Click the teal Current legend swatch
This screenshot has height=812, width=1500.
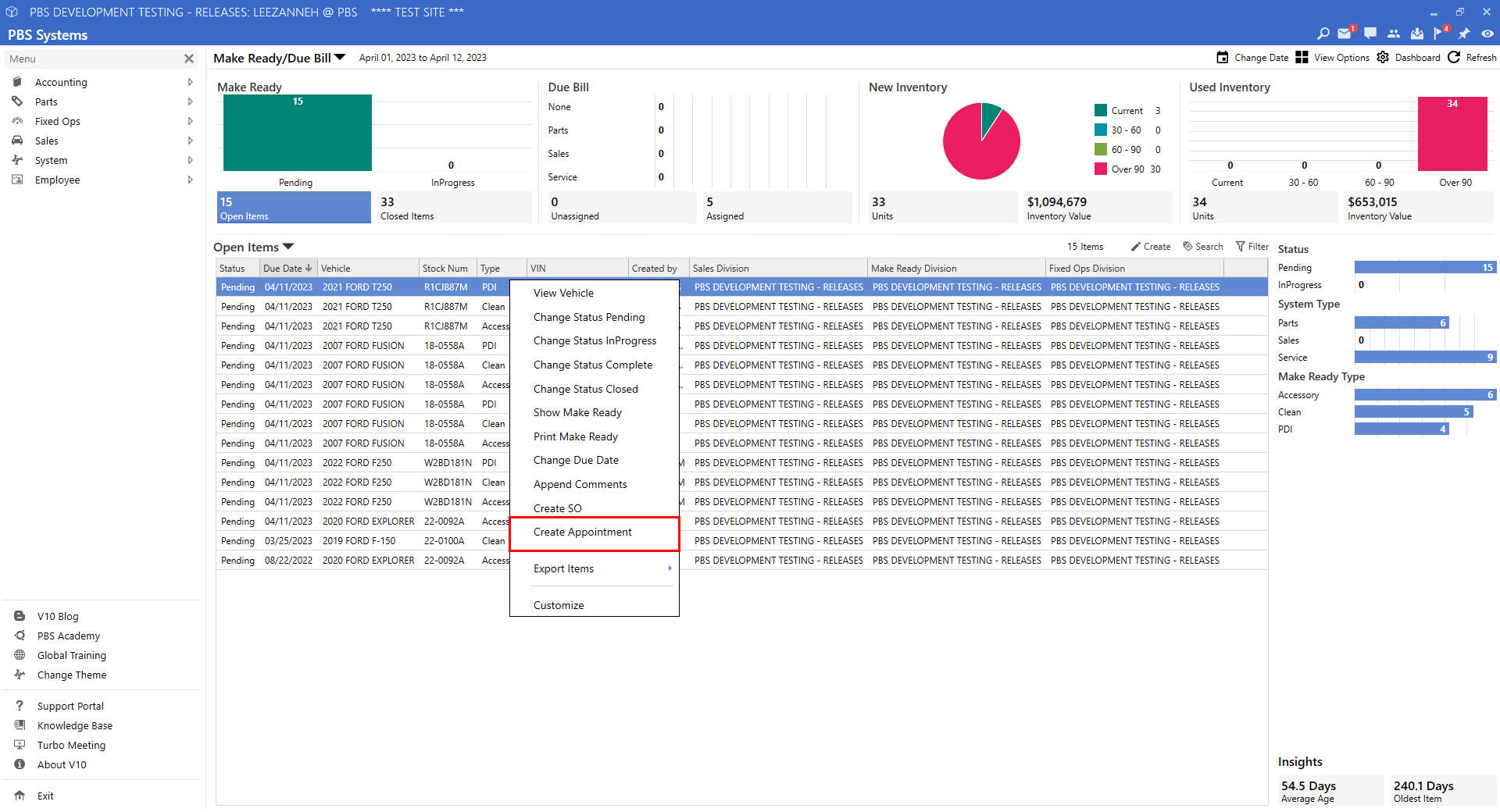pos(1101,110)
